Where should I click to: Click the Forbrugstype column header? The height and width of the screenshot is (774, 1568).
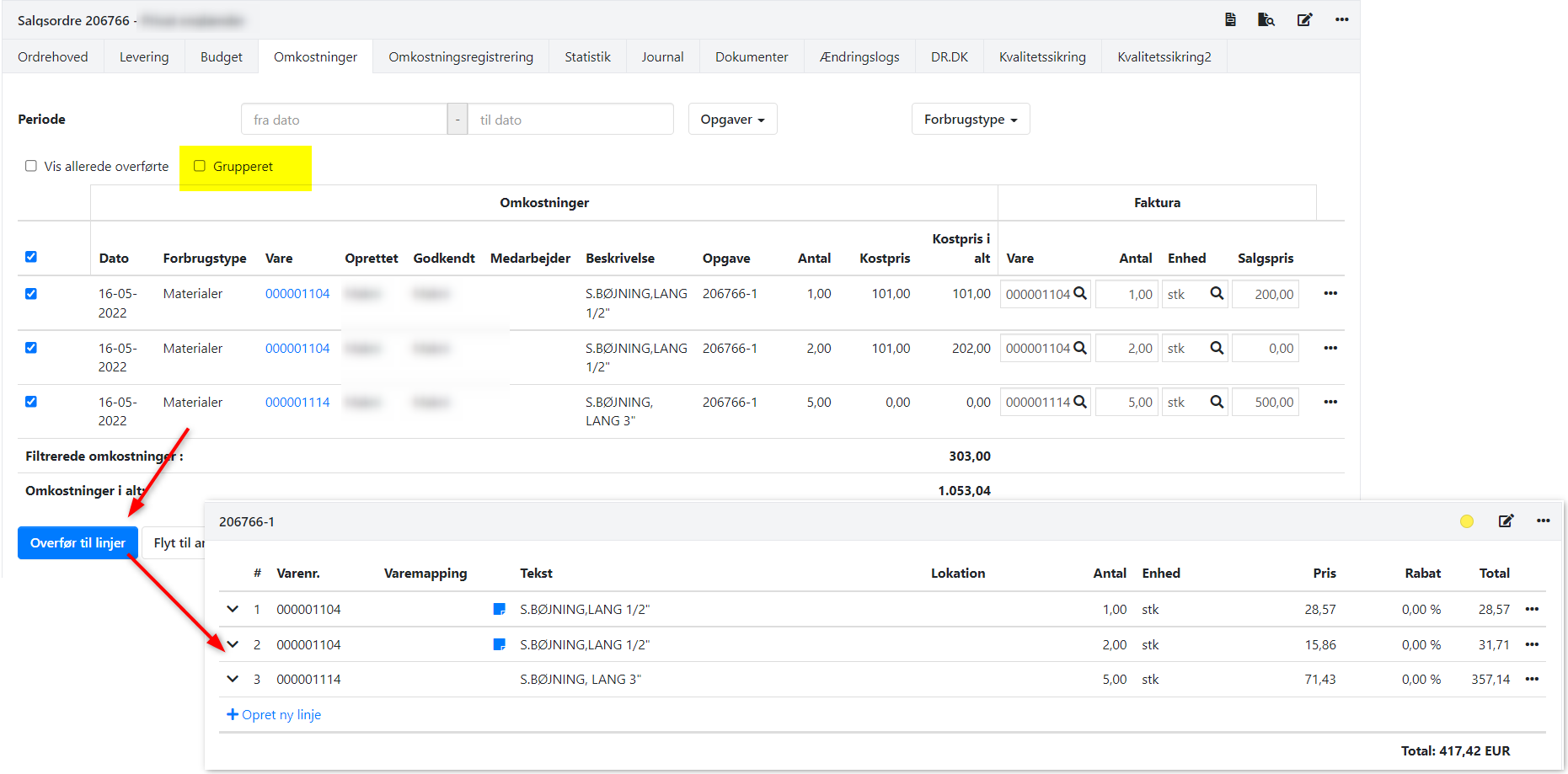click(x=205, y=258)
